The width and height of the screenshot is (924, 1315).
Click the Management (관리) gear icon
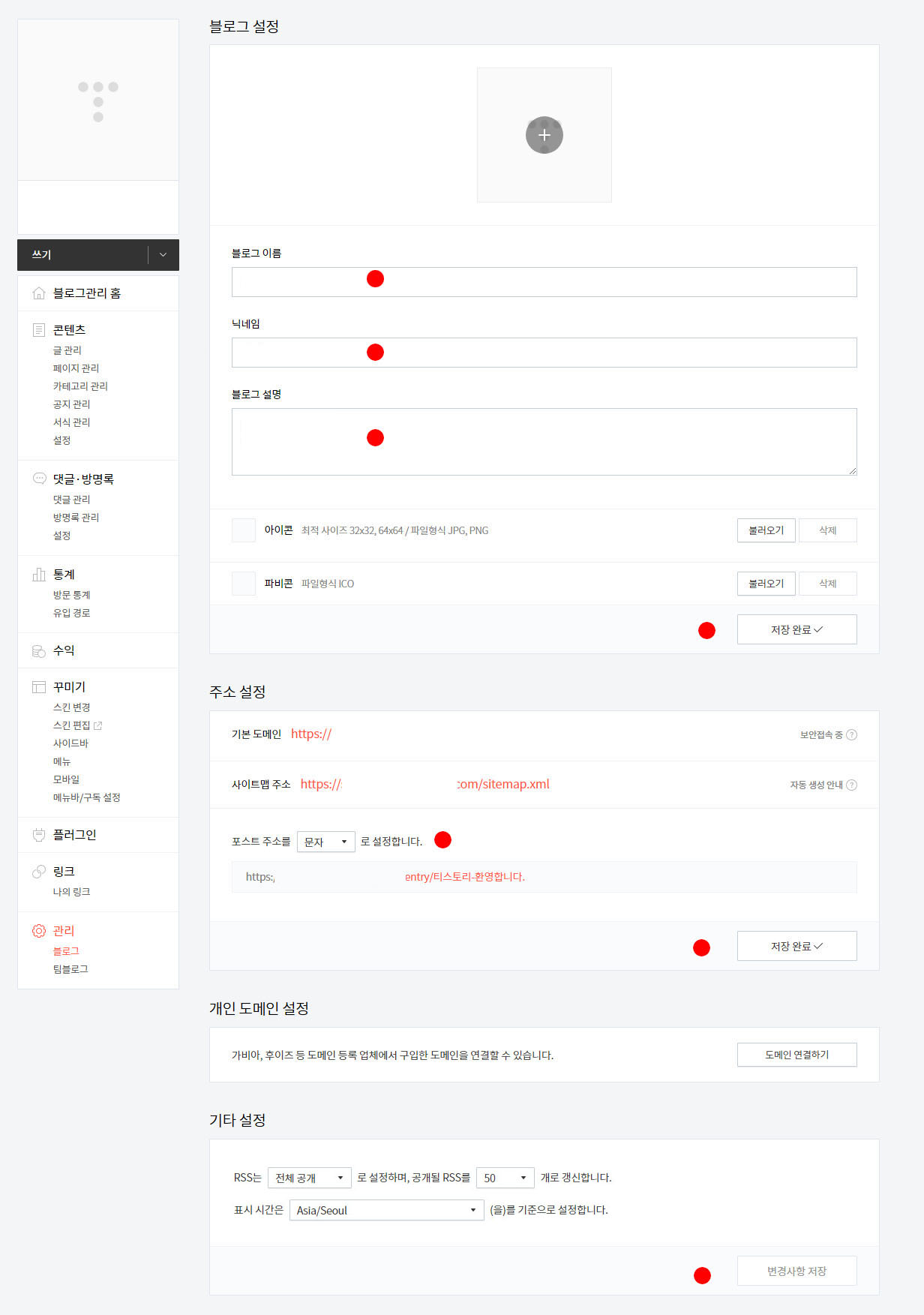click(39, 931)
